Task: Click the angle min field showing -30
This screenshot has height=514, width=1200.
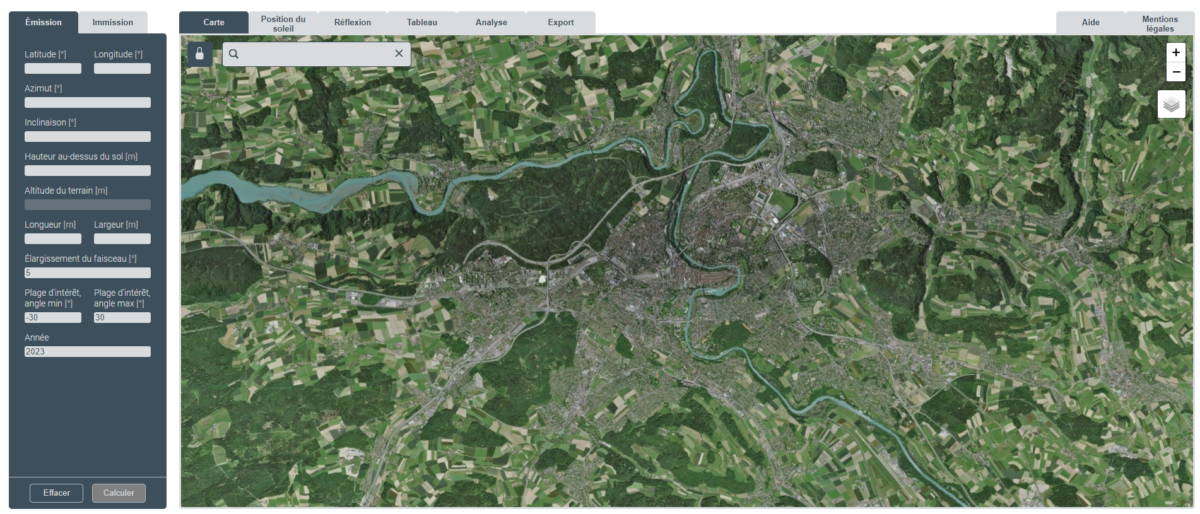Action: pos(53,318)
